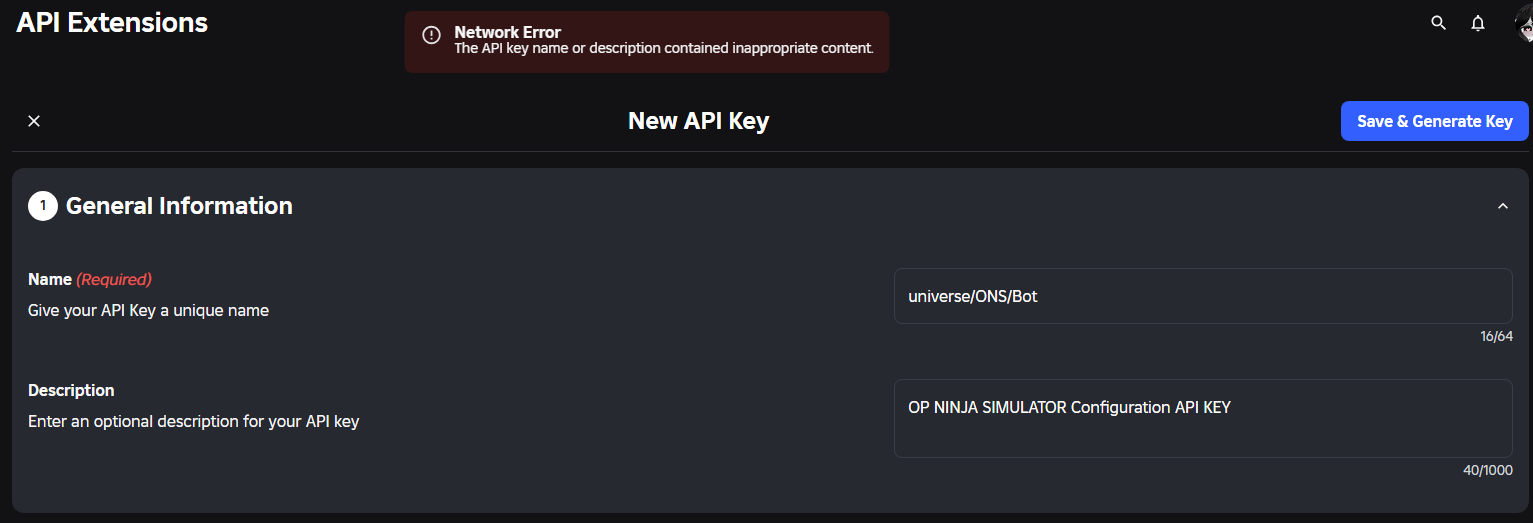The height and width of the screenshot is (523, 1533).
Task: Select the Network Error toast title
Action: point(508,32)
